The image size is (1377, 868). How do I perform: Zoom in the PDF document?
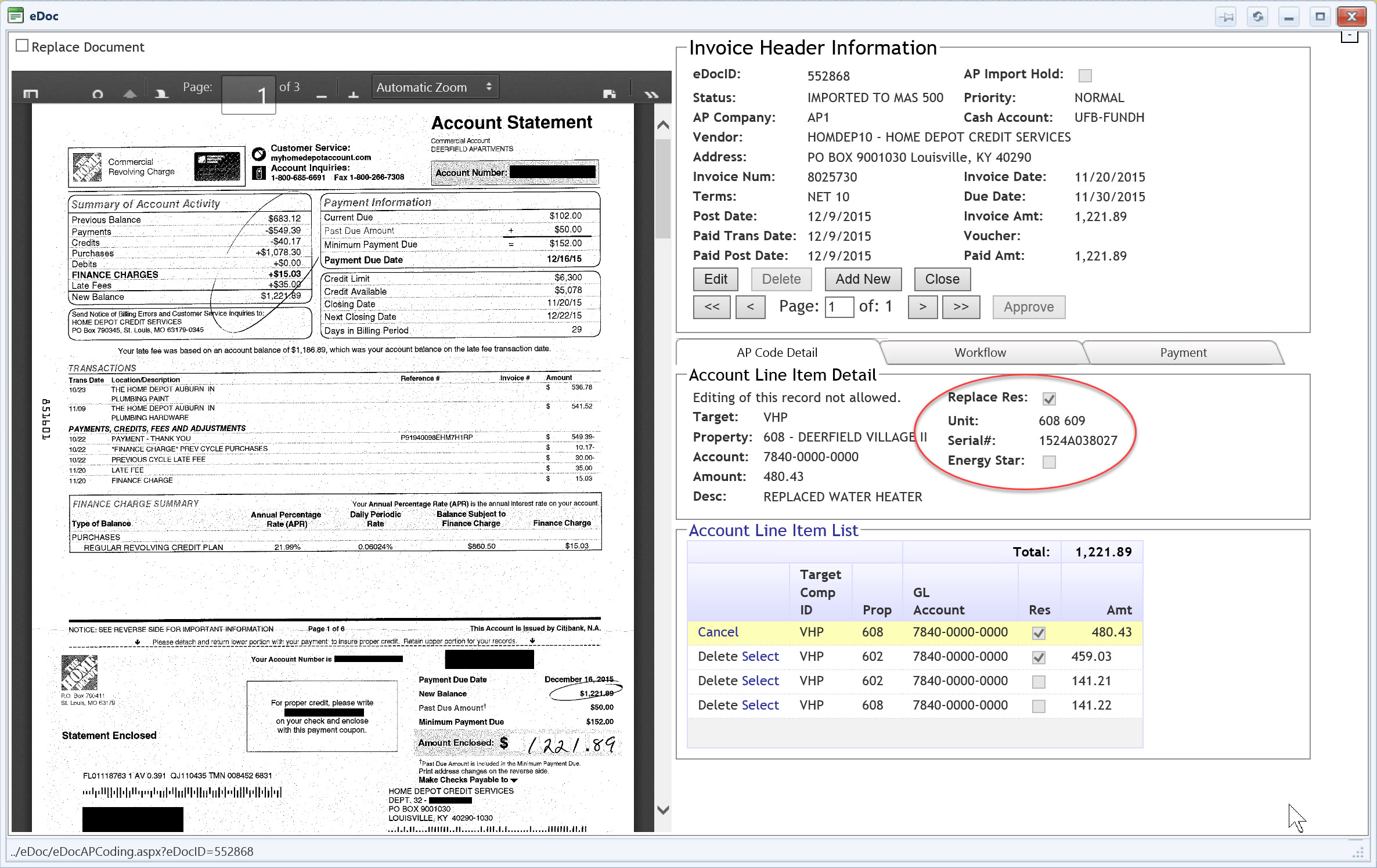pyautogui.click(x=353, y=93)
